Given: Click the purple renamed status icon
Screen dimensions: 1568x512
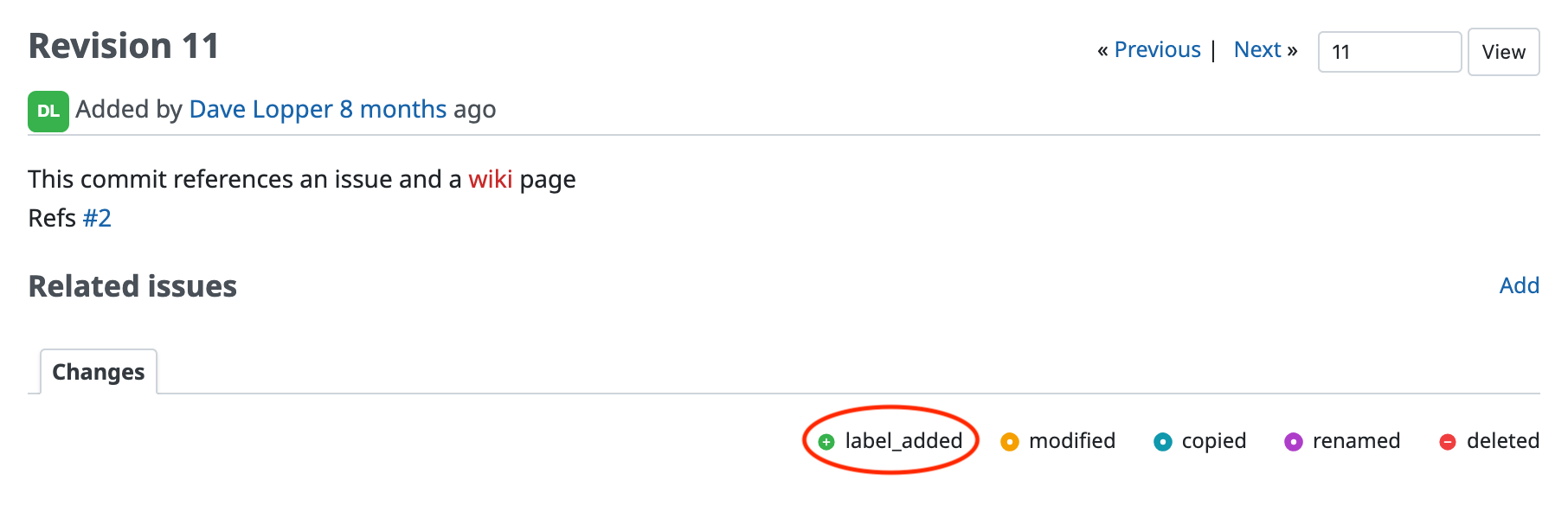Looking at the screenshot, I should (x=1293, y=442).
